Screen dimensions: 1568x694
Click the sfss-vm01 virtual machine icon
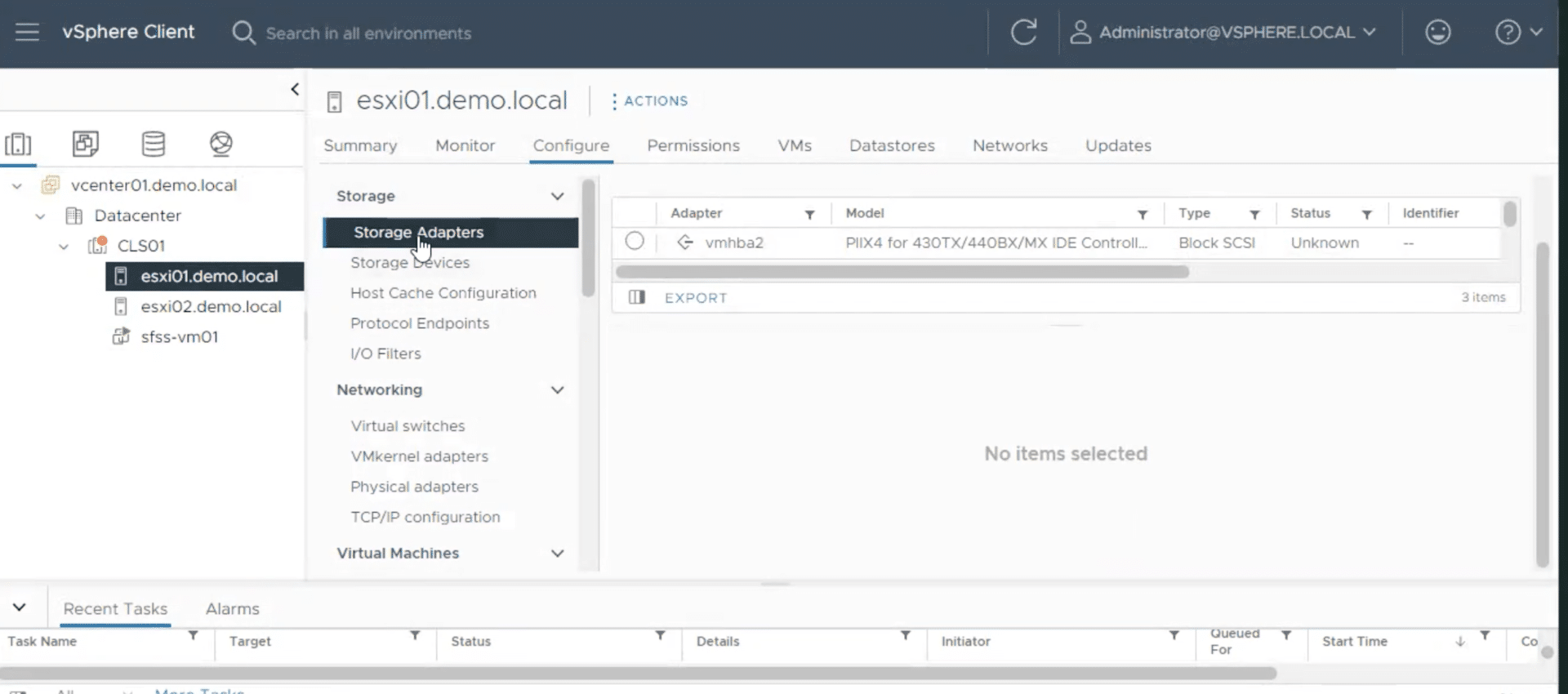(x=121, y=336)
